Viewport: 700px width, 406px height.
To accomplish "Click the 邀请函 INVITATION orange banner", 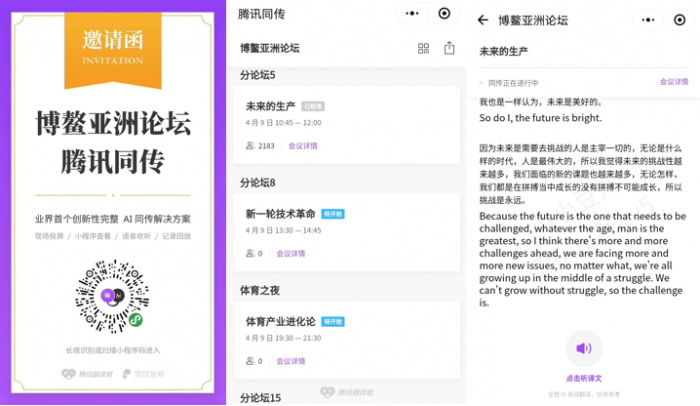I will (x=112, y=50).
